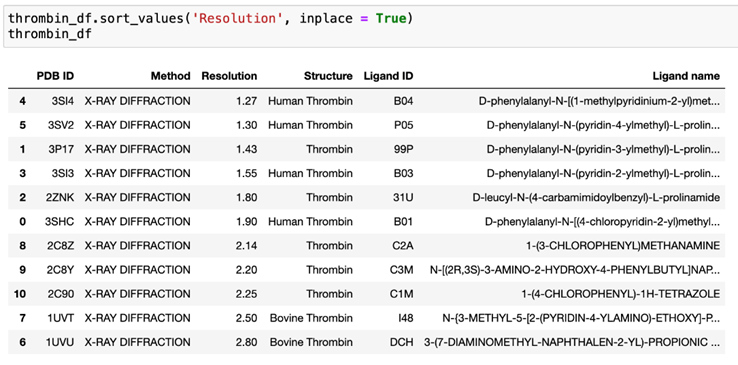The image size is (738, 365).
Task: Click PDB ID cell '2ZNK'
Action: 60,198
